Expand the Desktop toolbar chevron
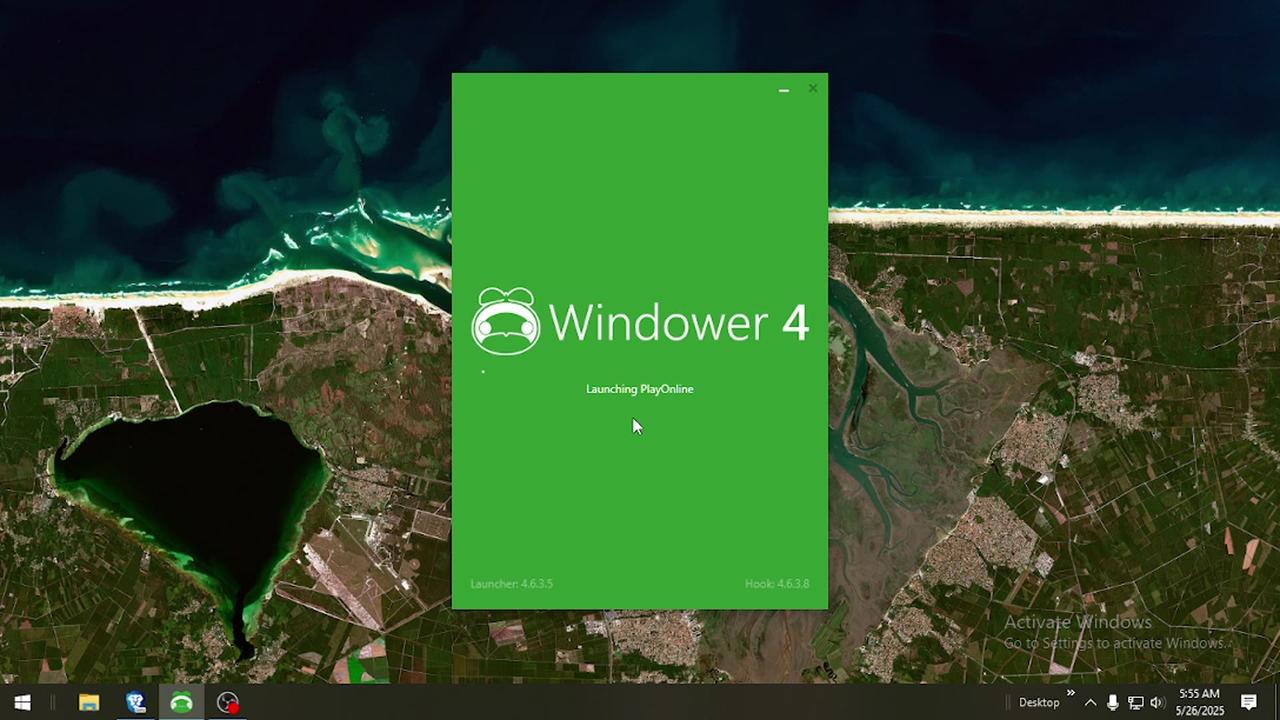The width and height of the screenshot is (1280, 720). click(x=1070, y=693)
